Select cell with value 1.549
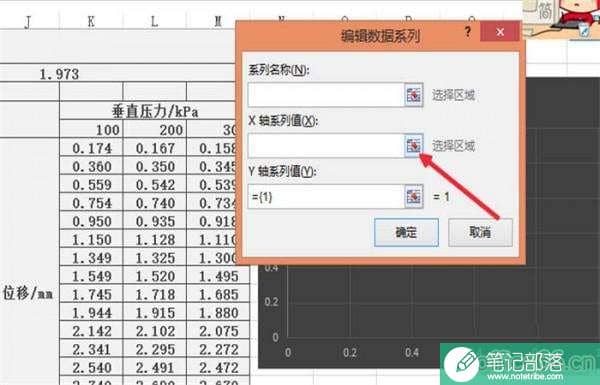 [x=91, y=276]
